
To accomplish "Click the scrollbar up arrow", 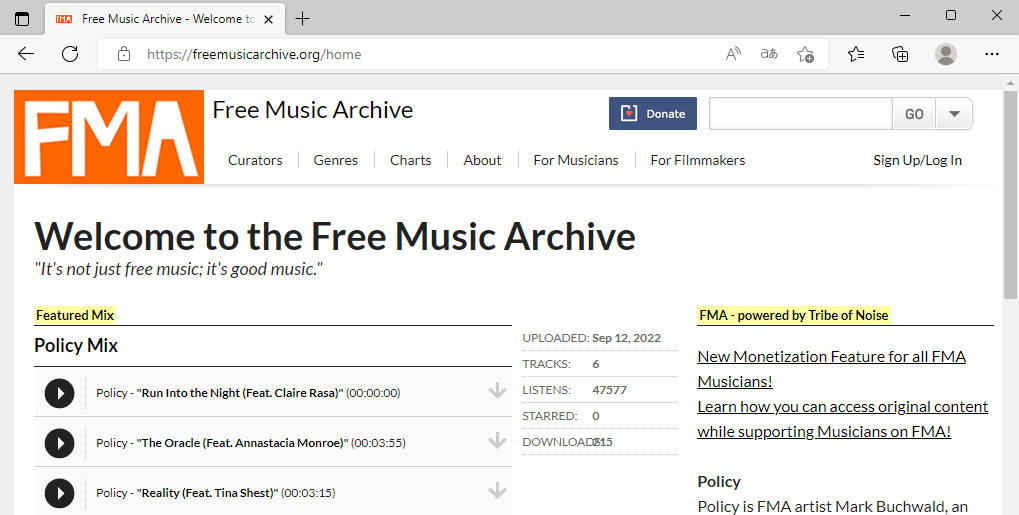I will point(1010,83).
